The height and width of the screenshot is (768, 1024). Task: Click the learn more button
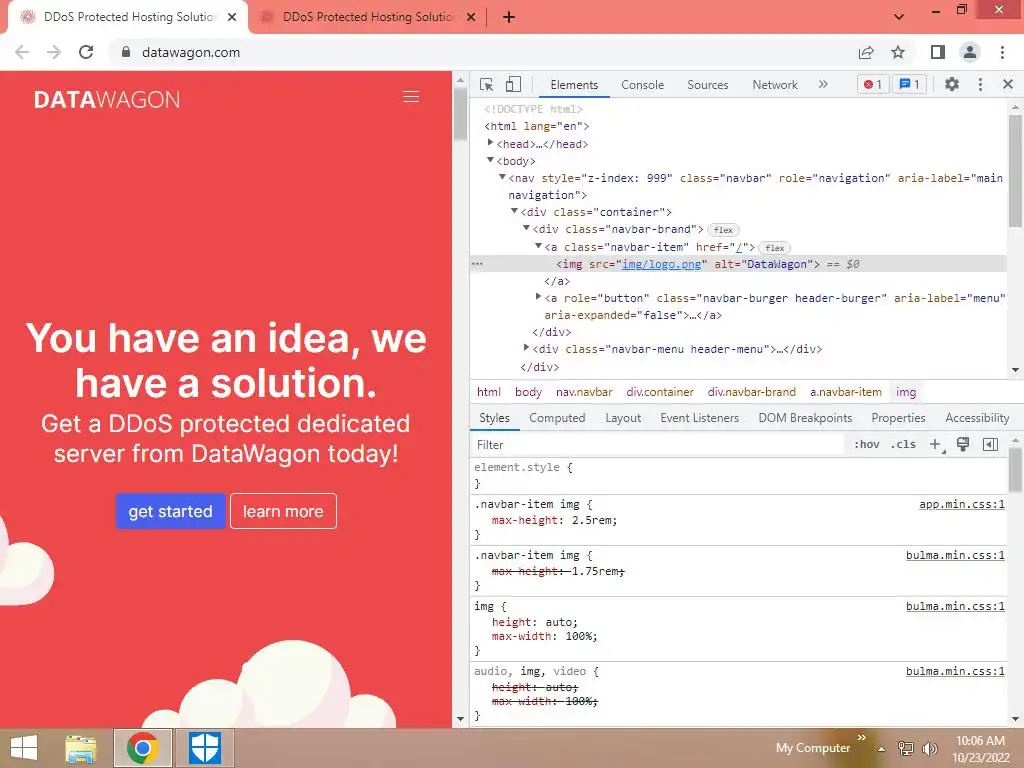pyautogui.click(x=283, y=511)
